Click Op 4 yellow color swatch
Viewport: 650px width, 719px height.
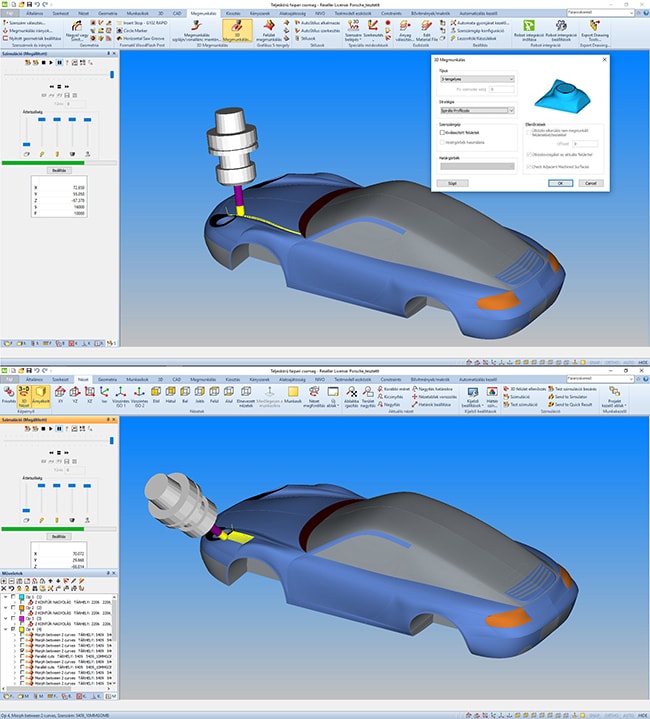22,629
